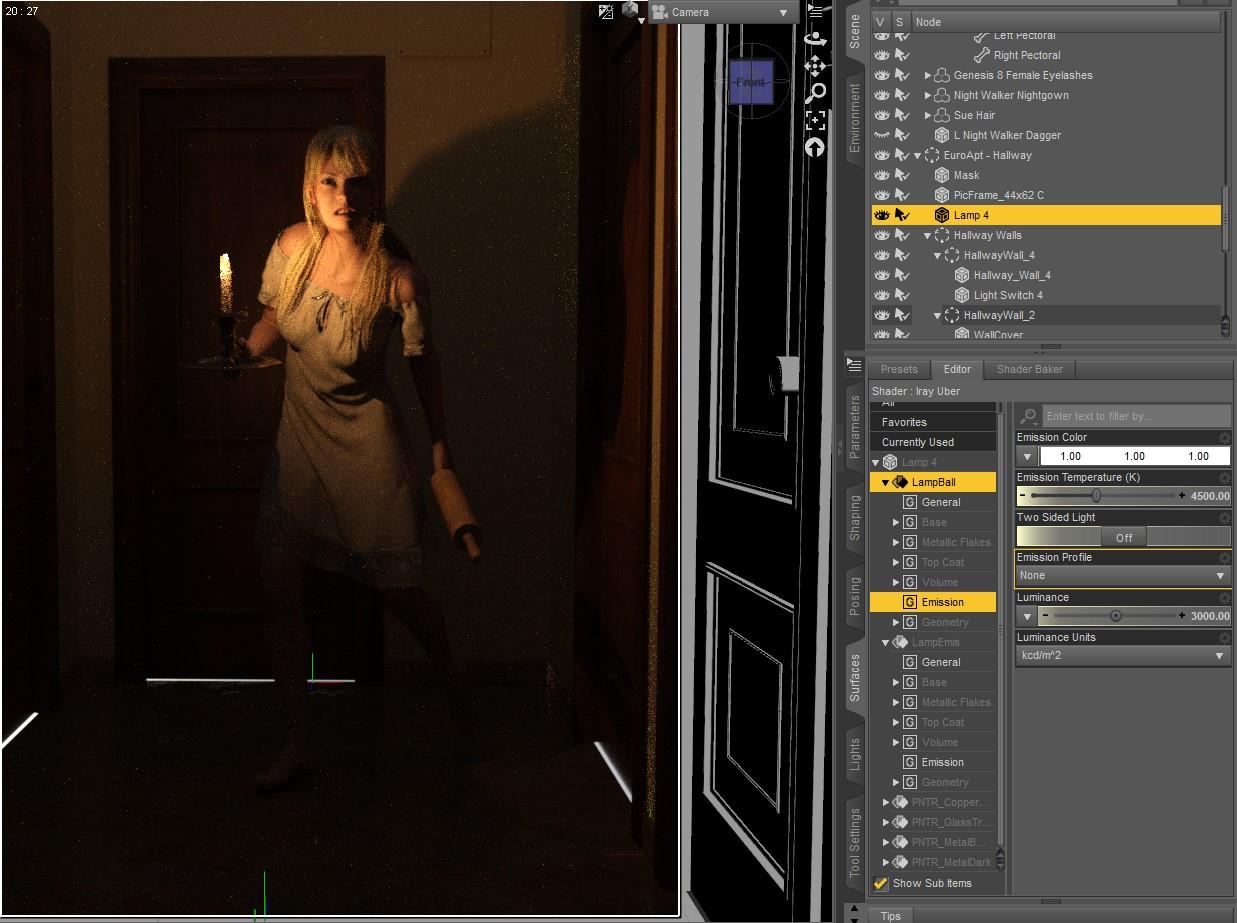Select Favorites filter in surfaces list
Viewport: 1237px width, 923px height.
[x=904, y=422]
